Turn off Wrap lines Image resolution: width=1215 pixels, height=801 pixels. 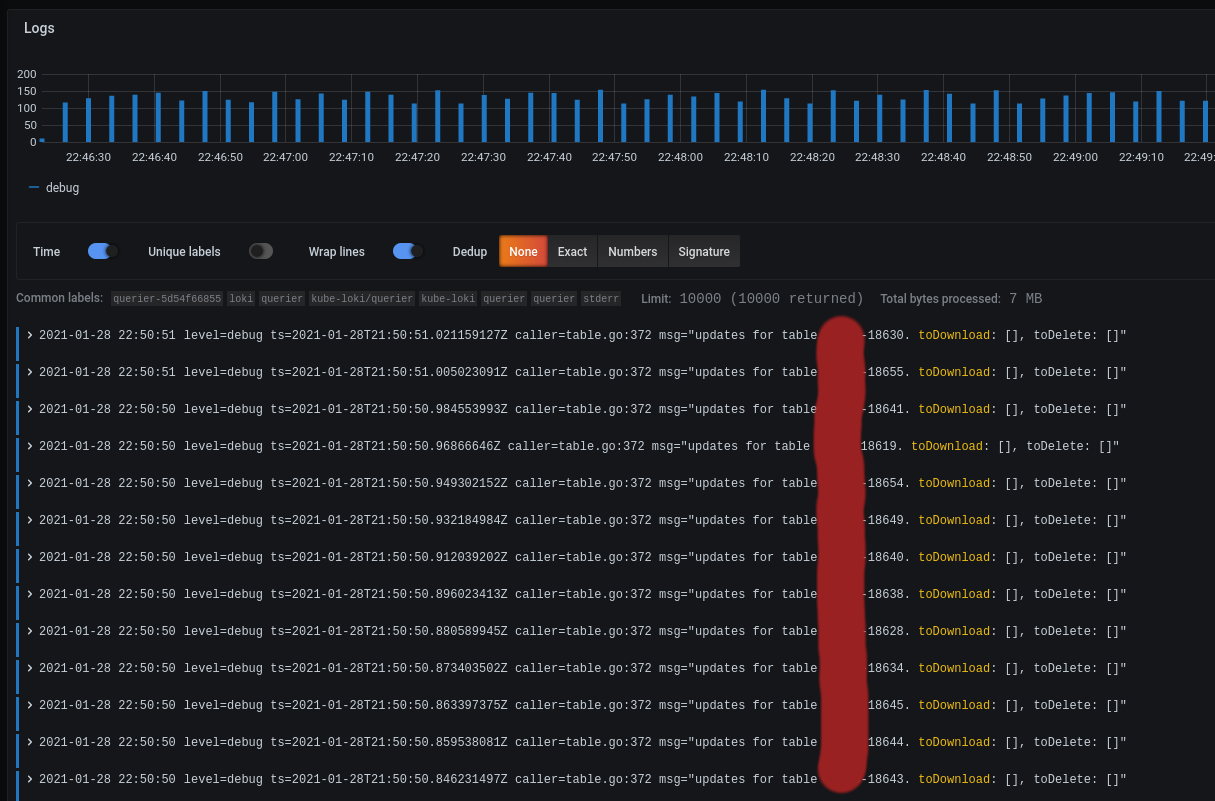407,251
